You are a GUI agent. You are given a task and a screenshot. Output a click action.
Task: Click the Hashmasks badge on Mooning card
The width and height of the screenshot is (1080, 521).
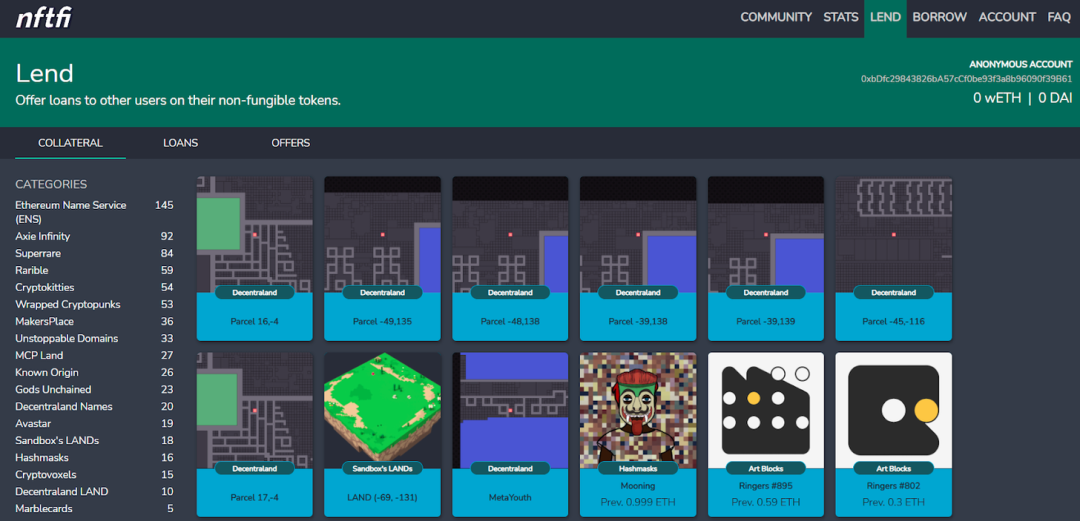click(638, 469)
